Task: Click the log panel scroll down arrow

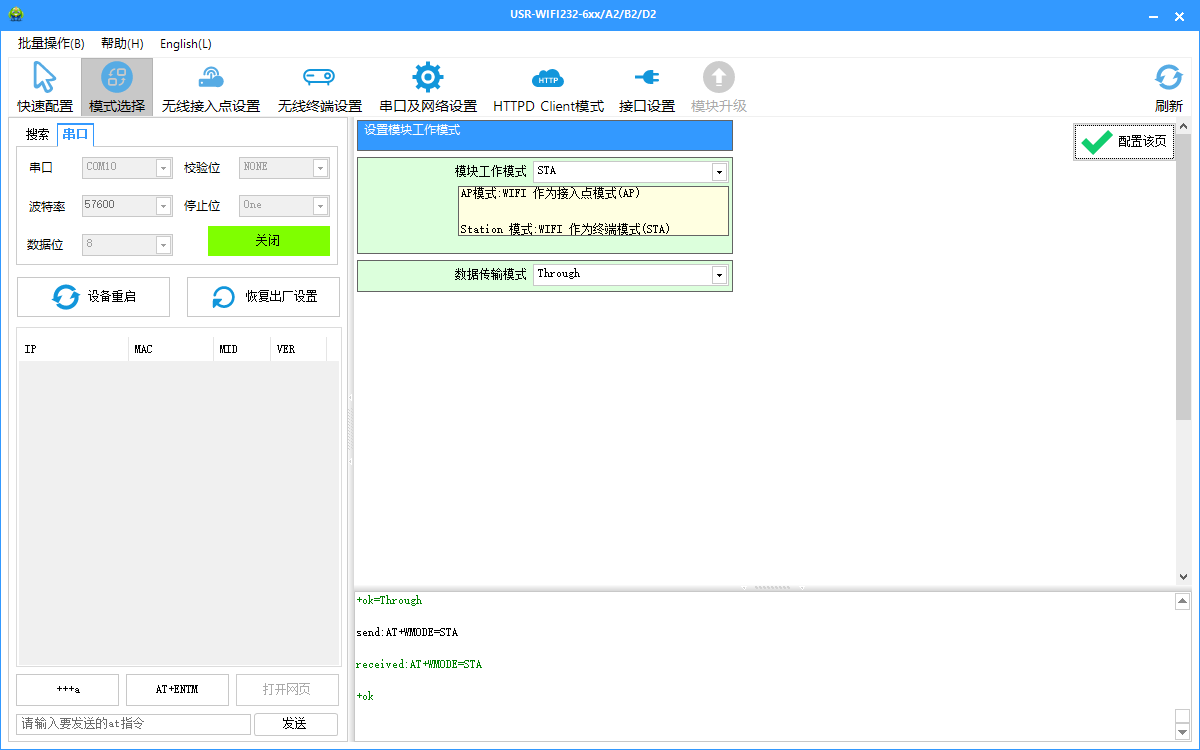Action: coord(1183,731)
